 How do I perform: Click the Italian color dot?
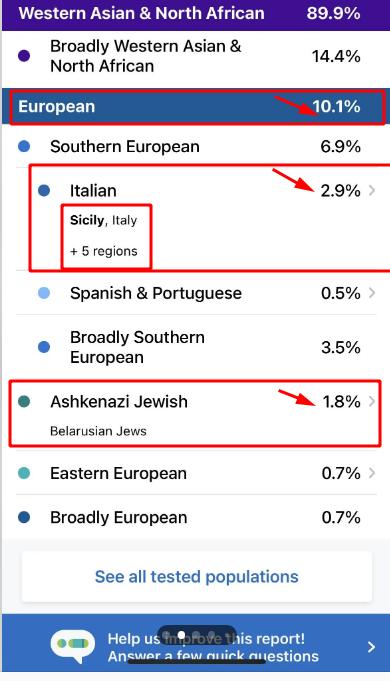[44, 190]
